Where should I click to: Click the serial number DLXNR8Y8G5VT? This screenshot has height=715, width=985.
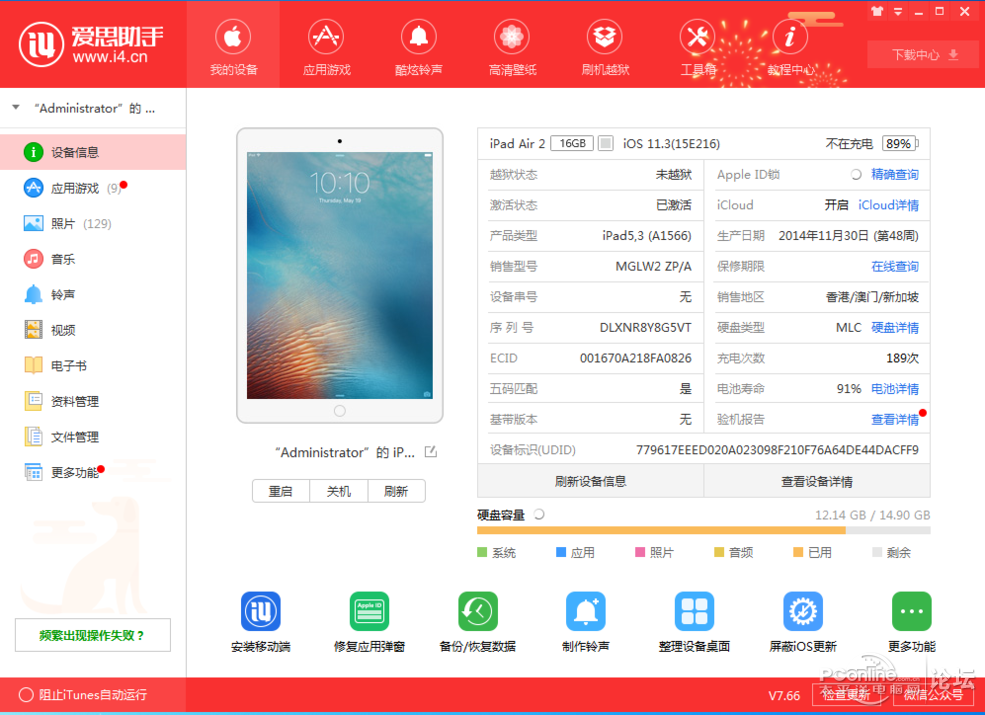pos(645,327)
